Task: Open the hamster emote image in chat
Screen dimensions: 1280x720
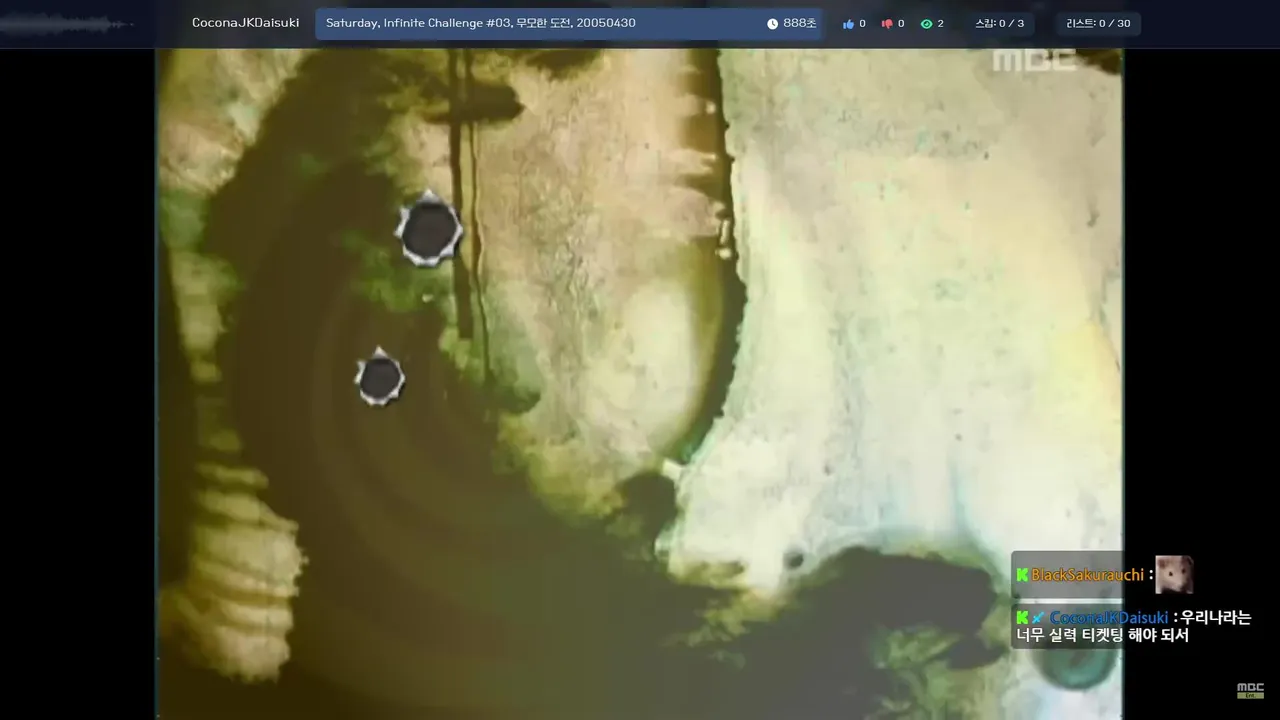Action: (1174, 575)
